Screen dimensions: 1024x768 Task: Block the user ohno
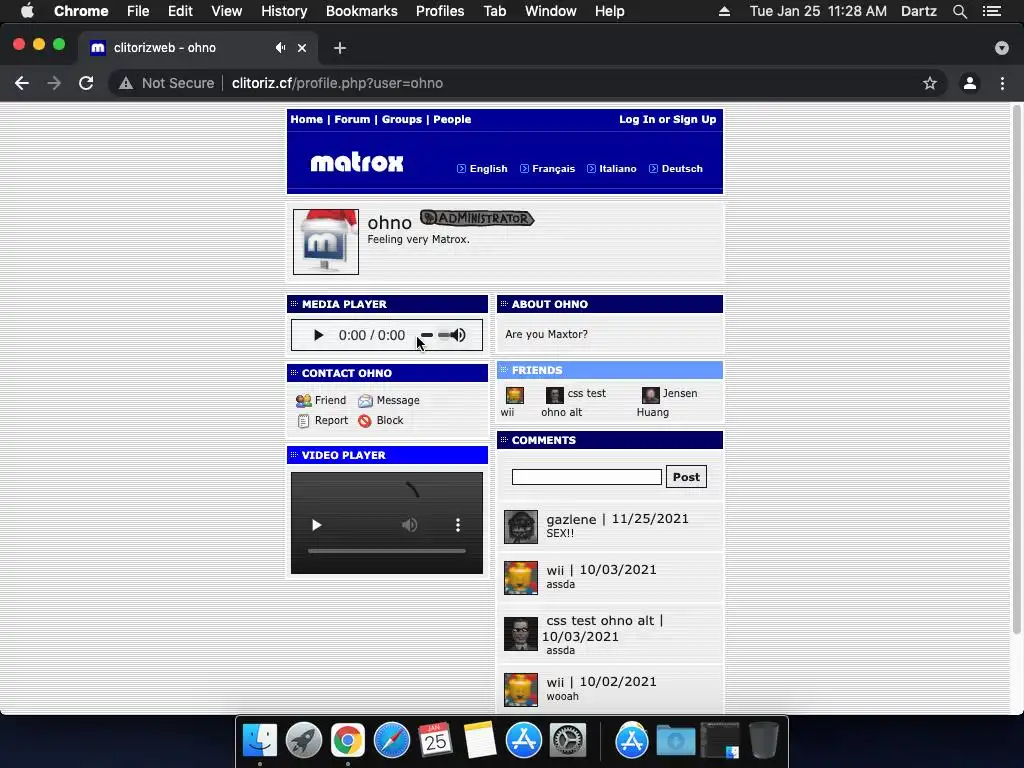(390, 421)
